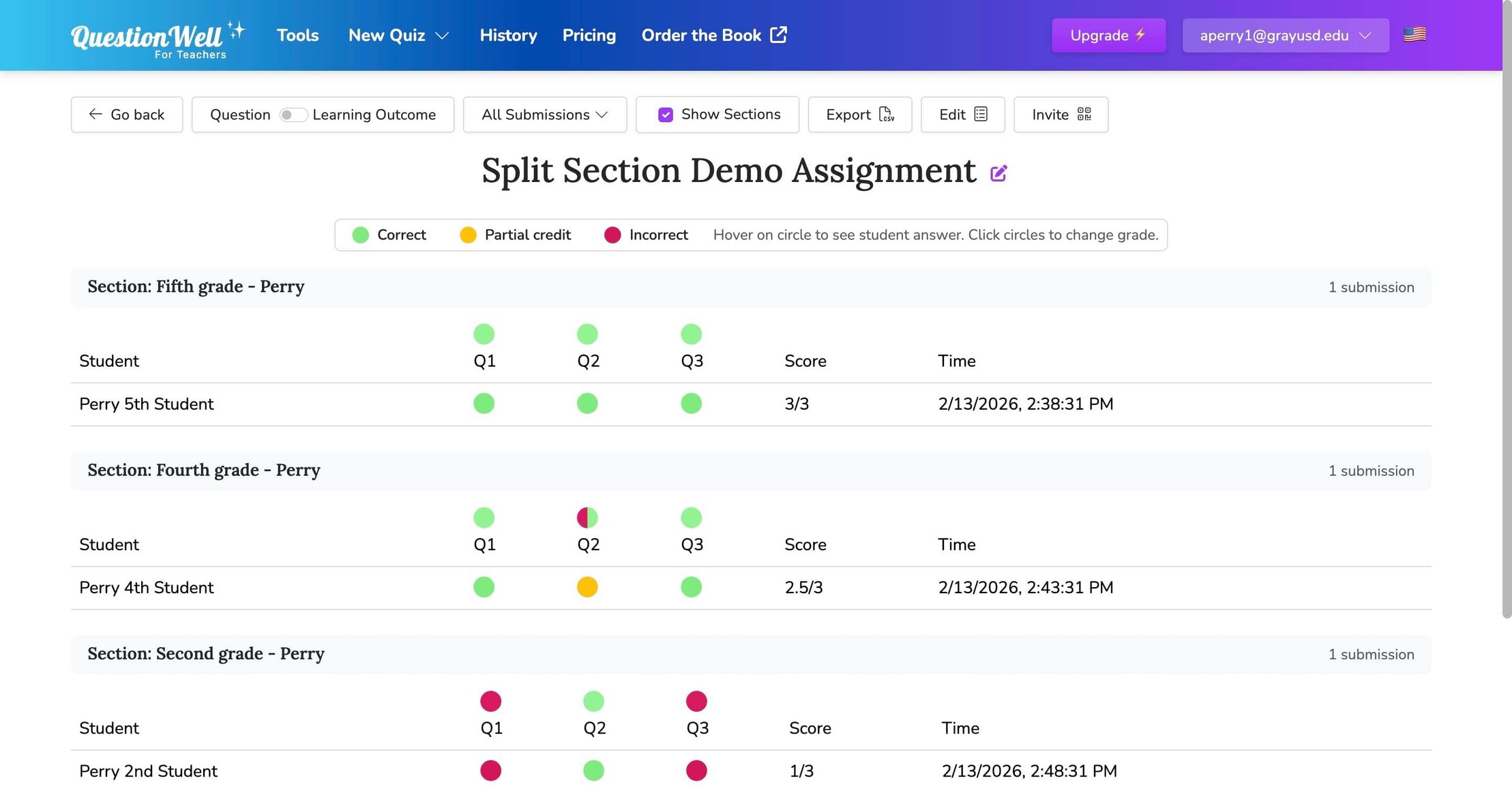This screenshot has width=1512, height=791.
Task: Click Section: Fourth grade - Perry header
Action: coord(751,471)
